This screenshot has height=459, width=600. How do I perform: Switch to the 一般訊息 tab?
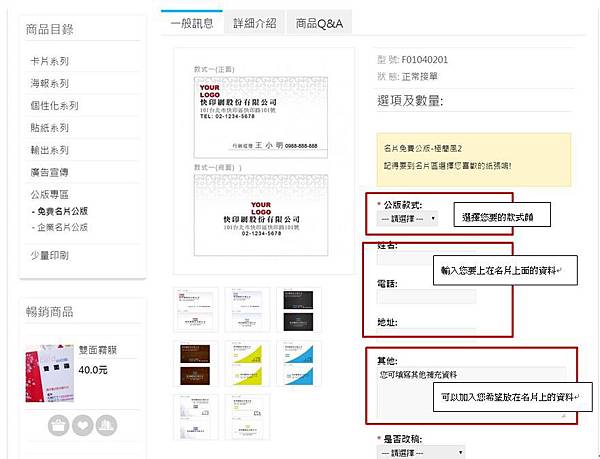coord(192,23)
